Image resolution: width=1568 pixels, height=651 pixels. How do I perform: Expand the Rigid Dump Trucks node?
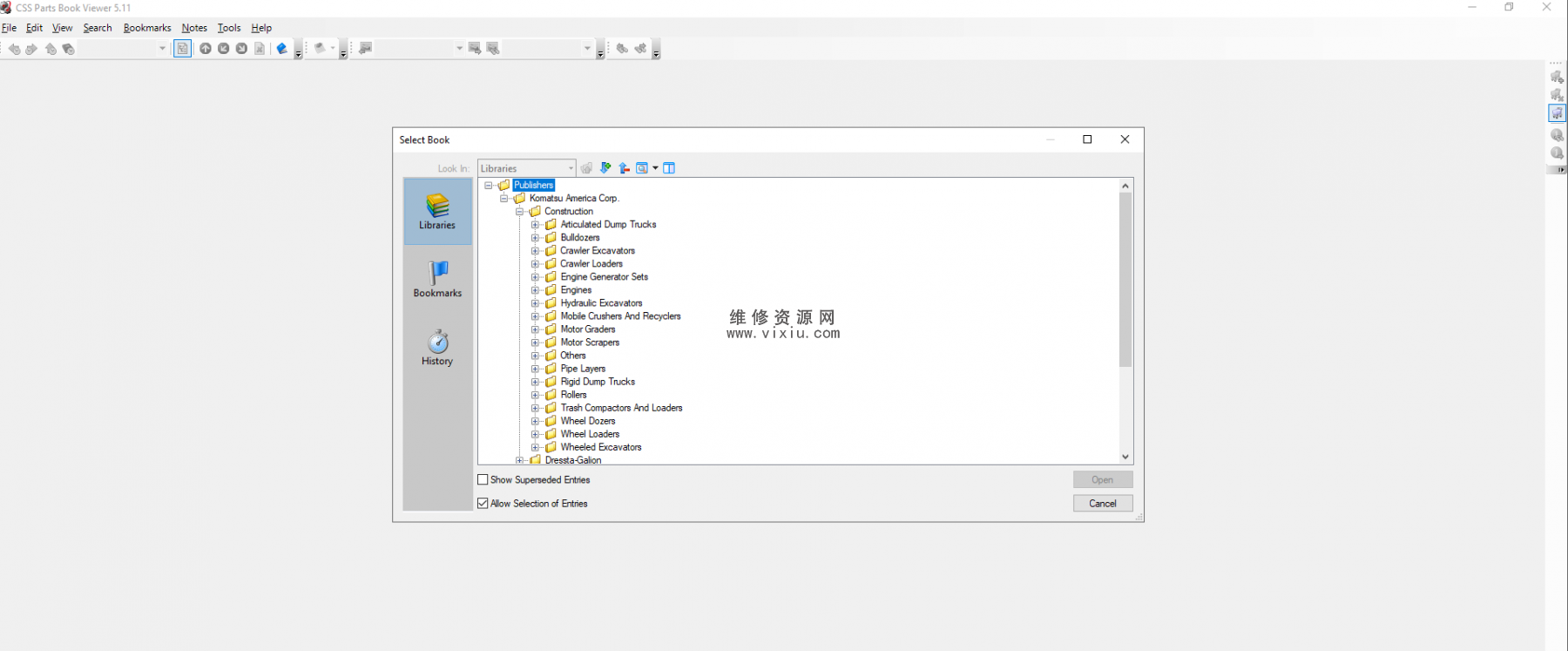click(536, 382)
